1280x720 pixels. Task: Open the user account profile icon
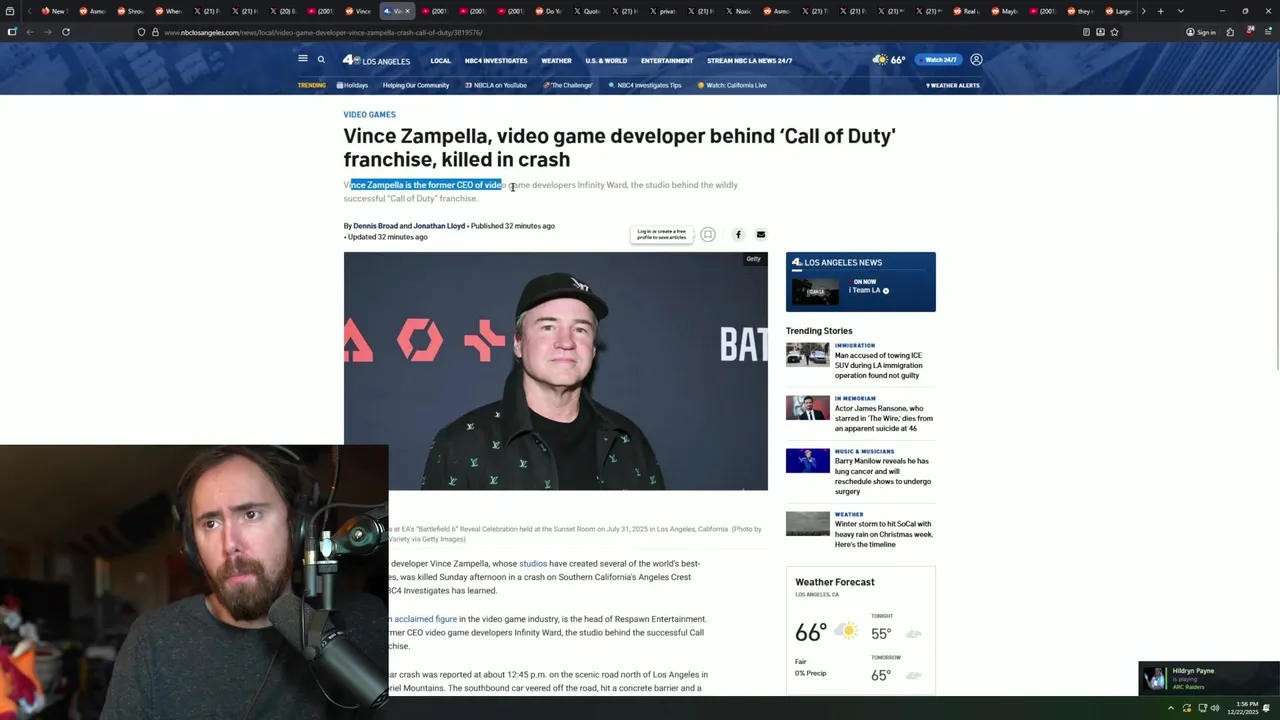(x=976, y=60)
